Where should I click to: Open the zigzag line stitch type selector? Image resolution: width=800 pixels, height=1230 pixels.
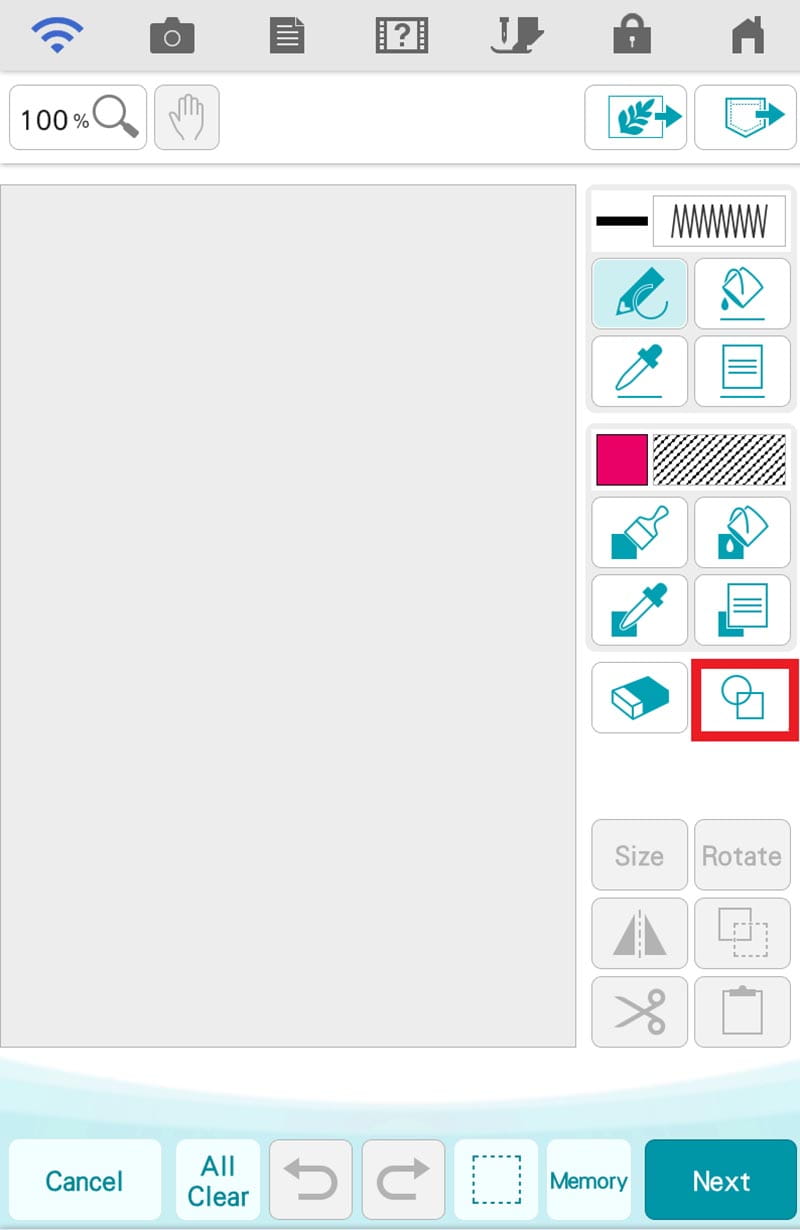point(719,221)
